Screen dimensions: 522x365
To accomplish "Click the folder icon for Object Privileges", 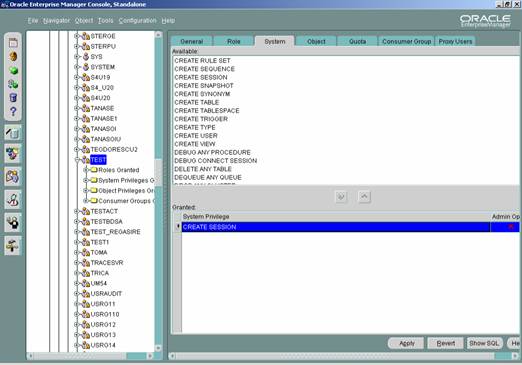I will [x=94, y=191].
